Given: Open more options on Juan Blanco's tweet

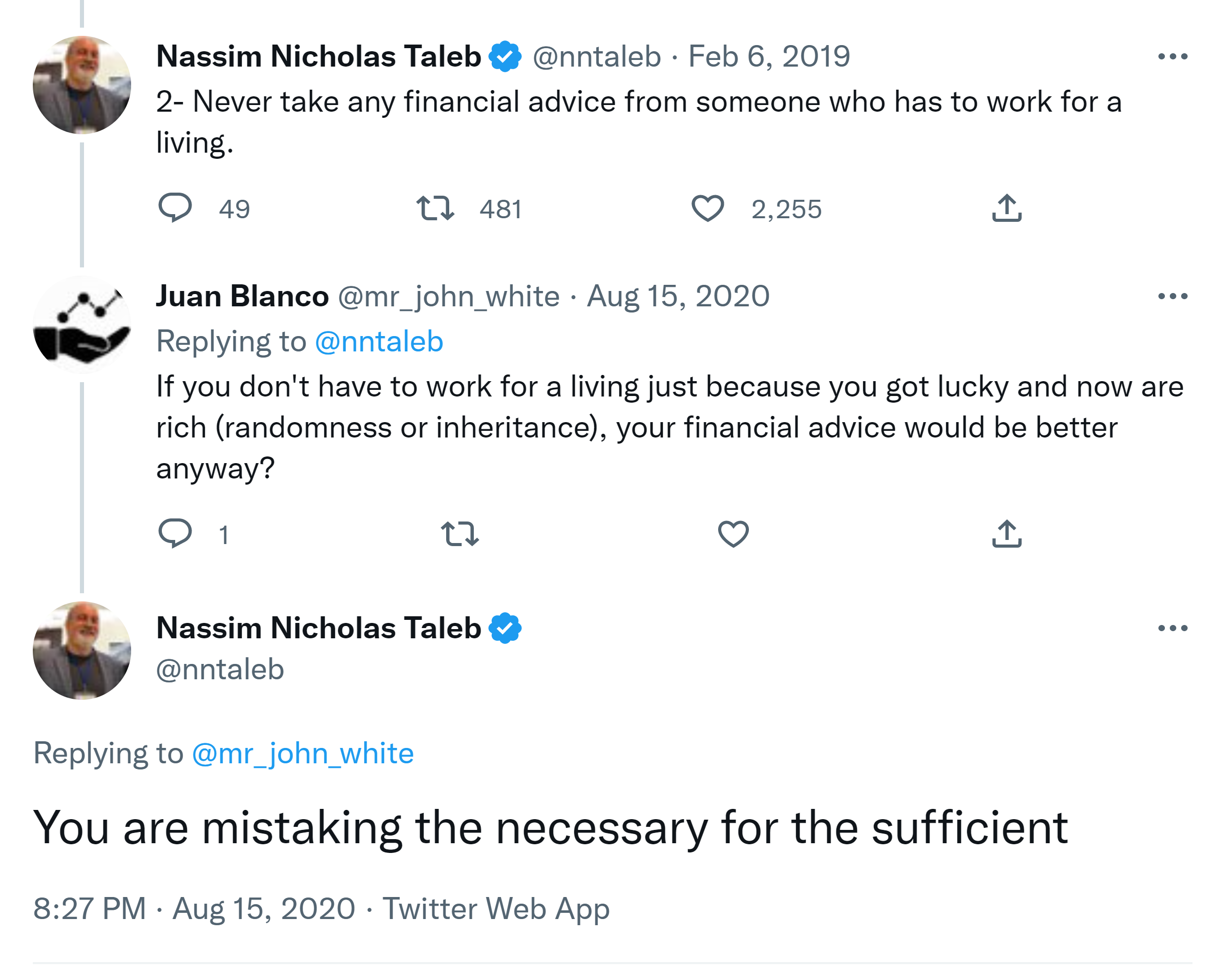Looking at the screenshot, I should click(x=1173, y=297).
